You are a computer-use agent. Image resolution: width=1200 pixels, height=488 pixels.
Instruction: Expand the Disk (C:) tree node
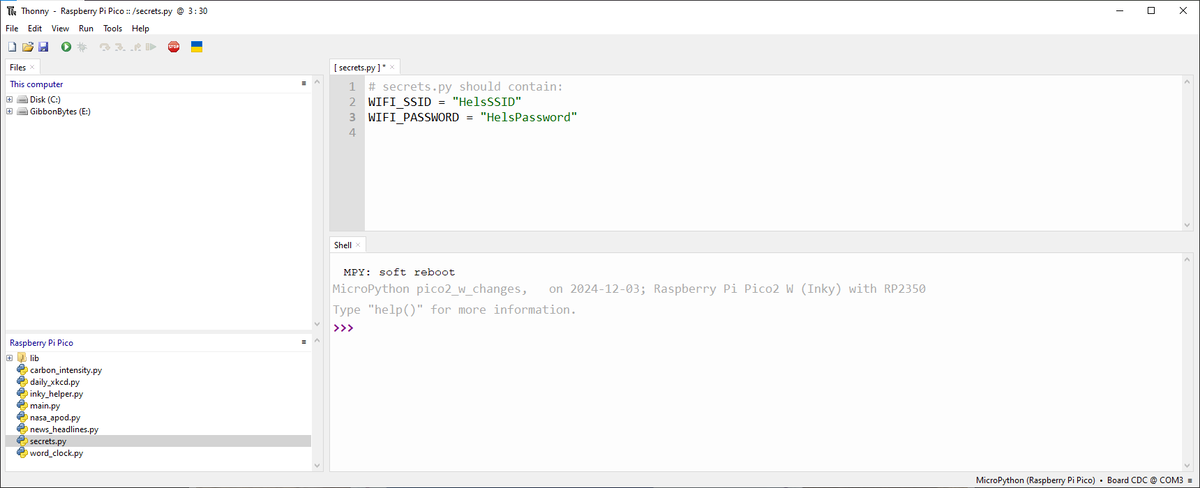9,100
